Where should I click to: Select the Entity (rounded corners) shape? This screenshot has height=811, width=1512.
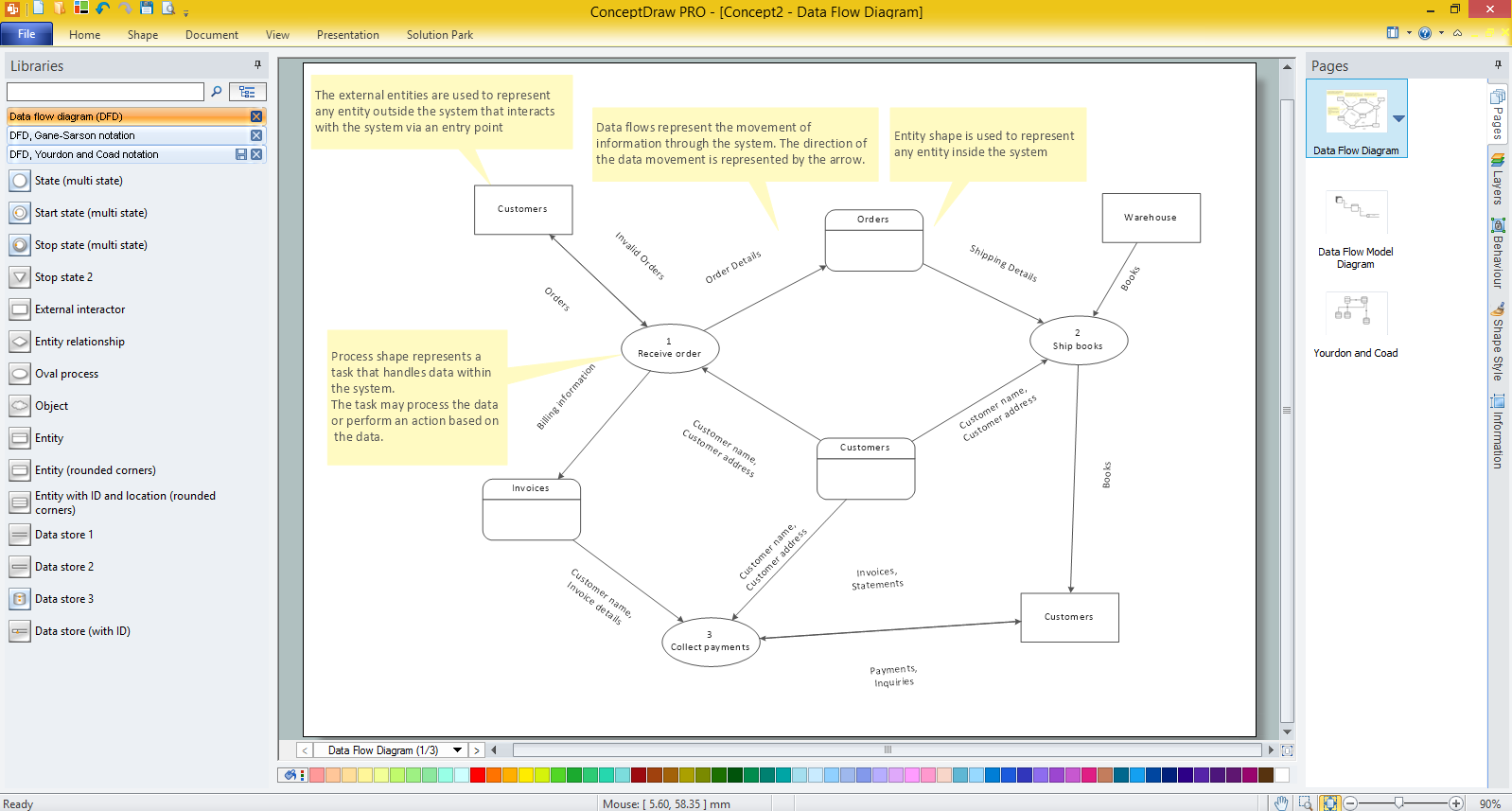pyautogui.click(x=20, y=470)
